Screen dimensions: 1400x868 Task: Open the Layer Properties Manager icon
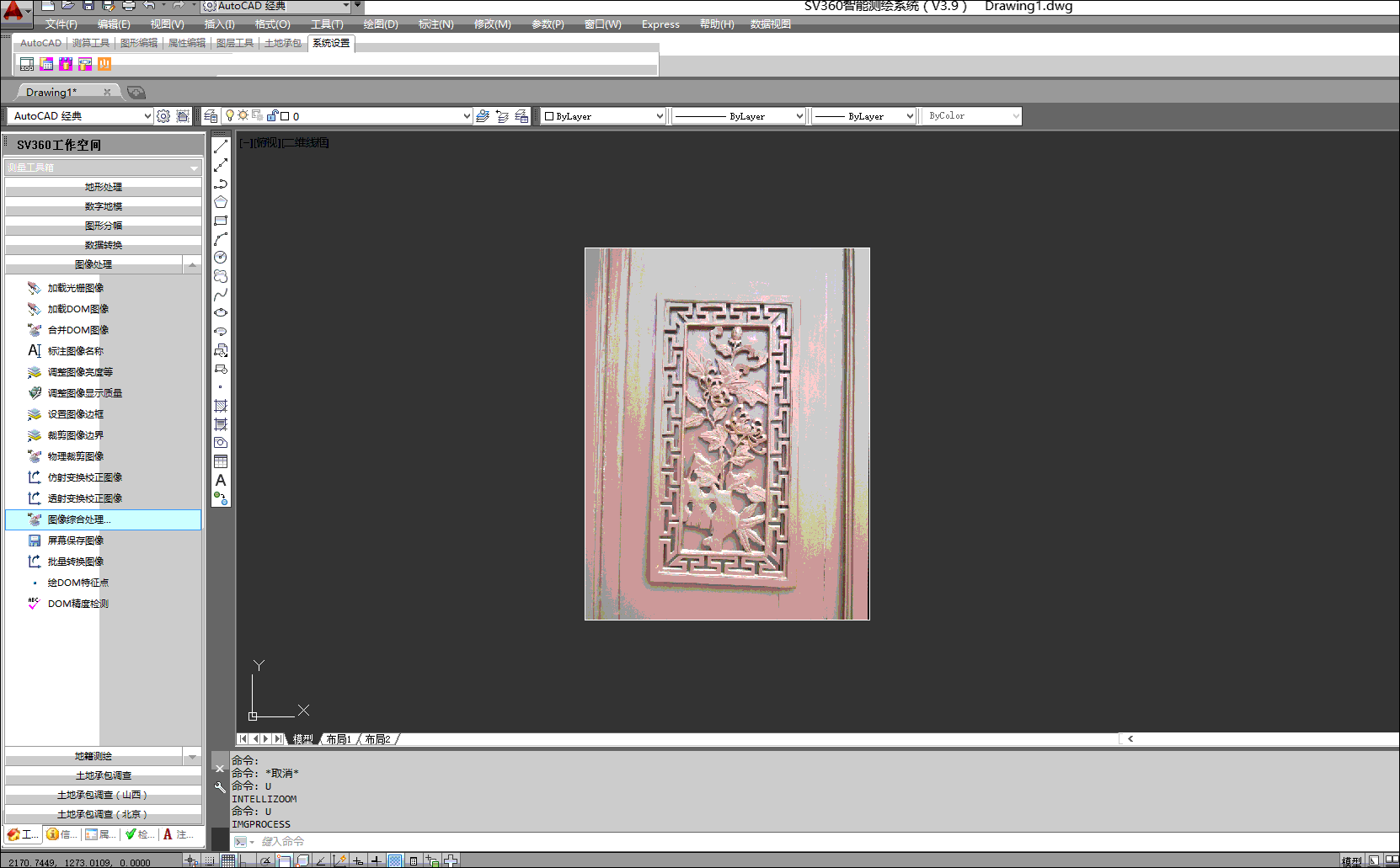click(x=211, y=116)
